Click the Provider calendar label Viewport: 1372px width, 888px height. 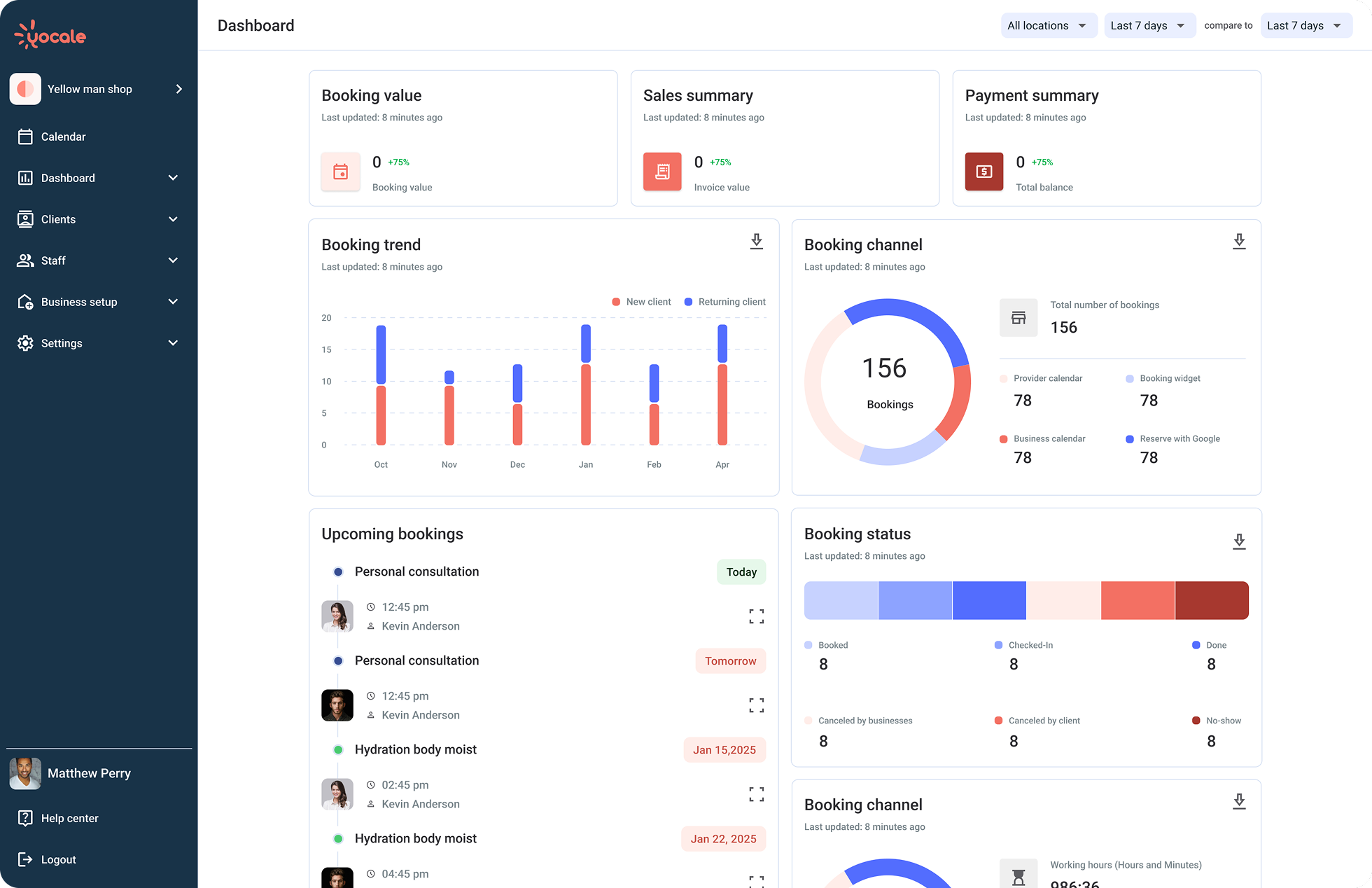point(1048,379)
